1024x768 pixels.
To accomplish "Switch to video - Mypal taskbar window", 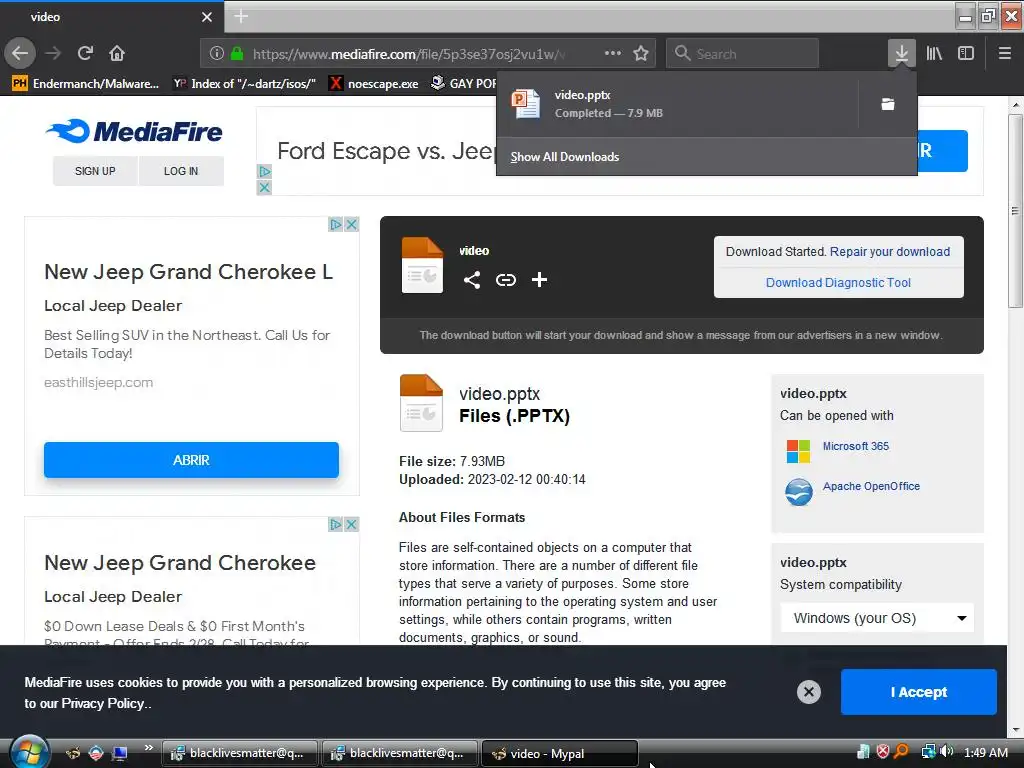I will [559, 754].
